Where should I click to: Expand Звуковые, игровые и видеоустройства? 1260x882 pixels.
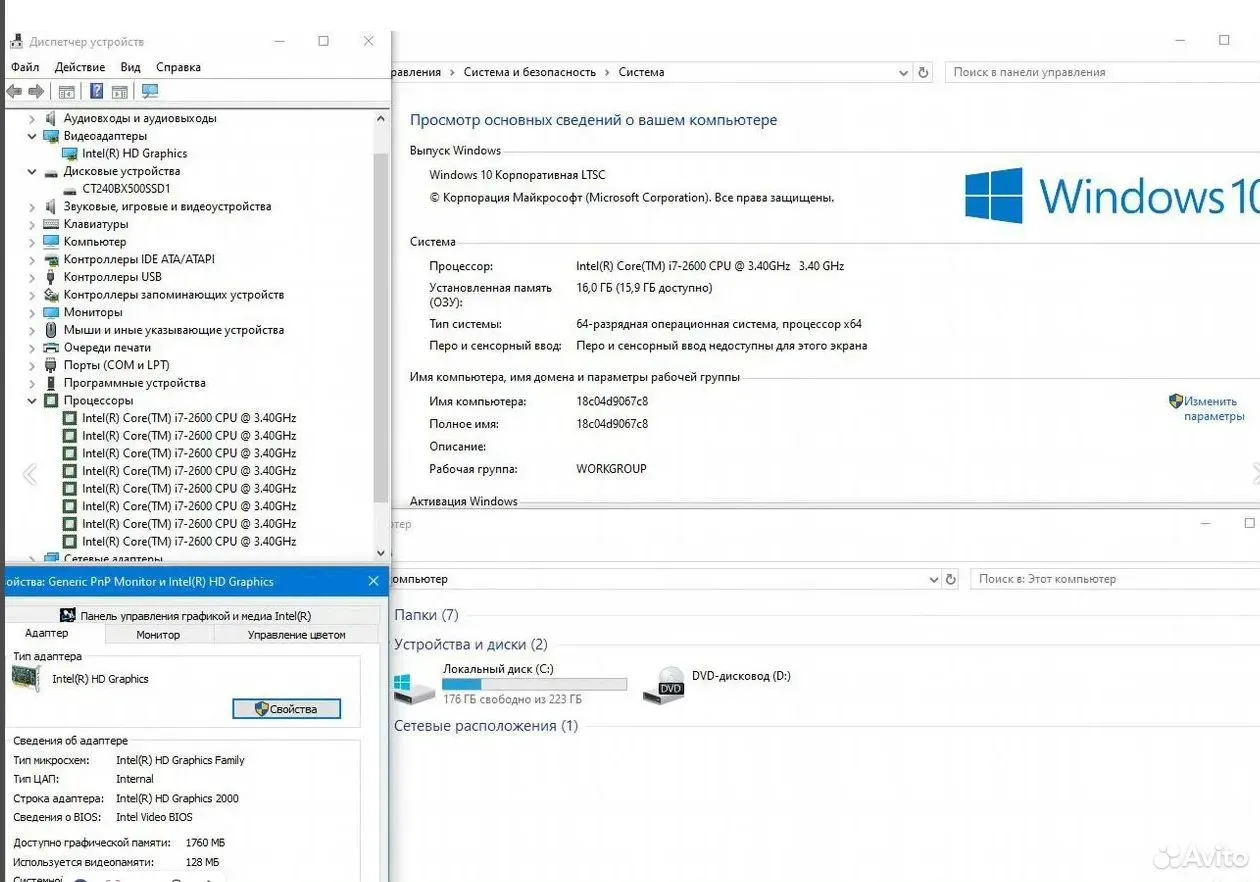32,207
